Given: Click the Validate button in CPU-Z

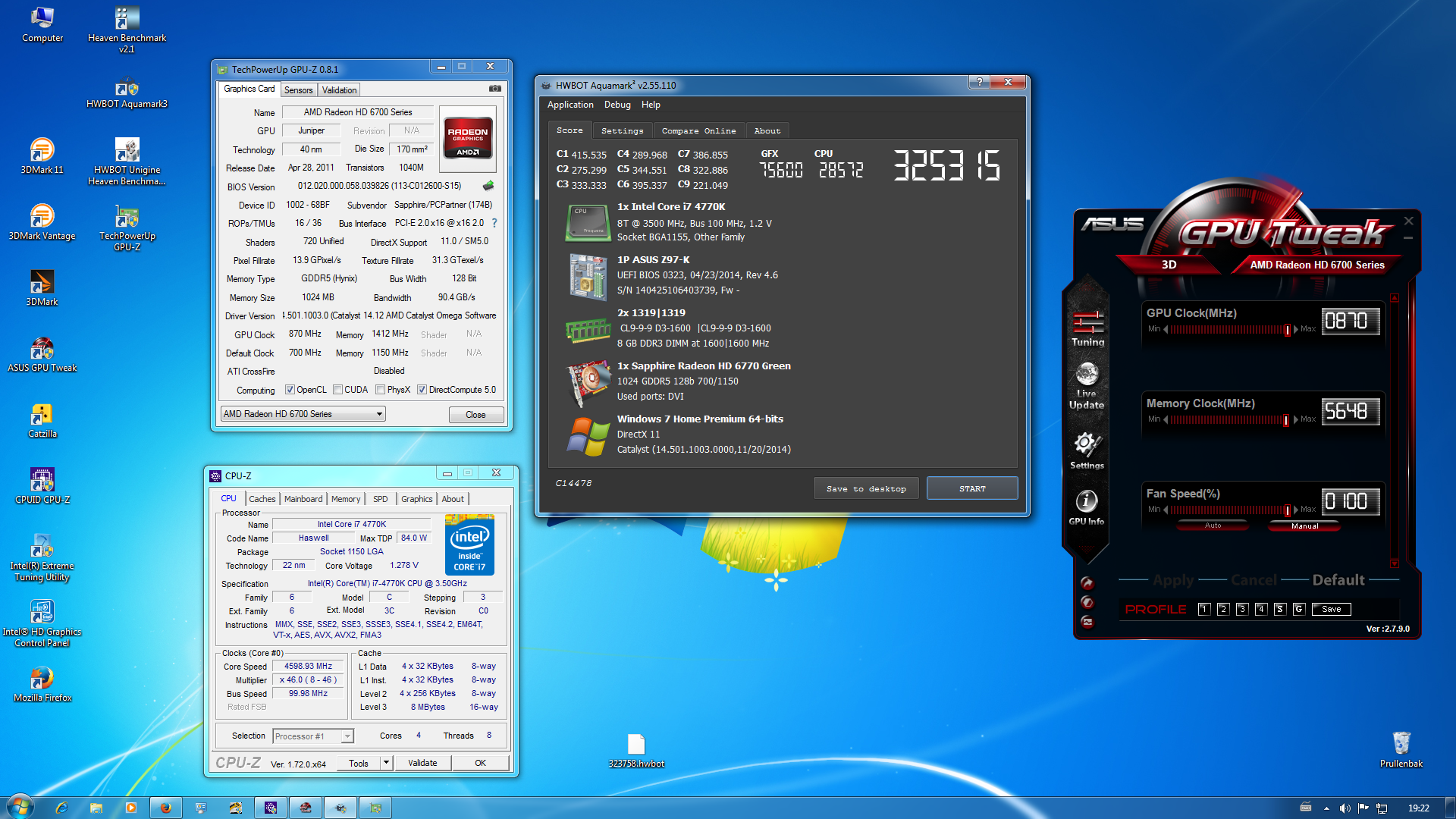Looking at the screenshot, I should [422, 763].
